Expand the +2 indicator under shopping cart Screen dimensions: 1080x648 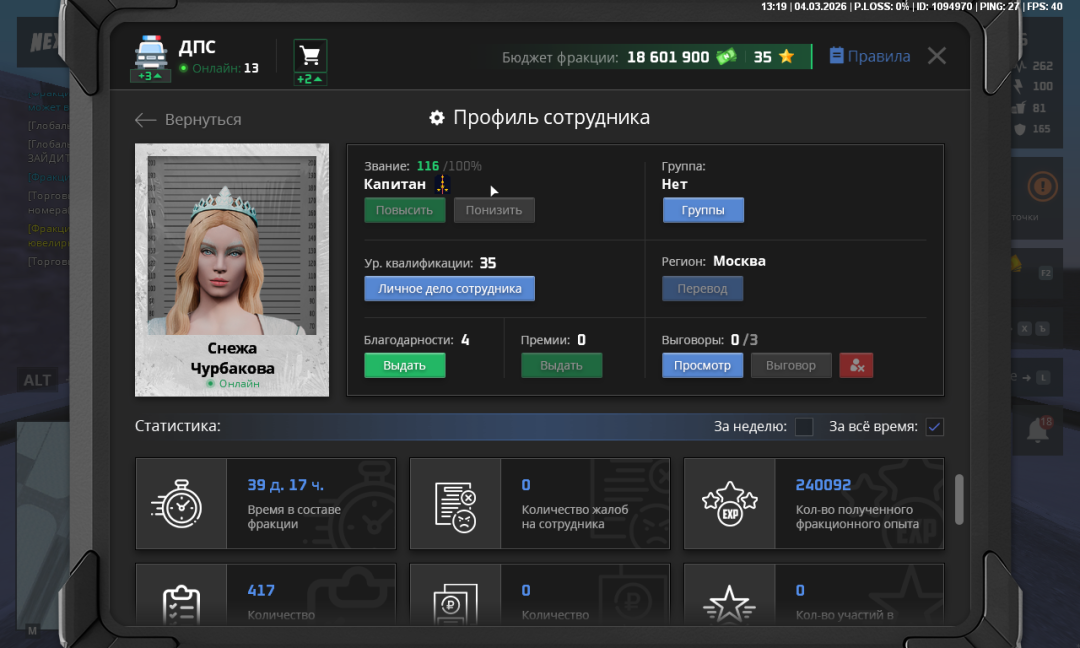tap(310, 79)
